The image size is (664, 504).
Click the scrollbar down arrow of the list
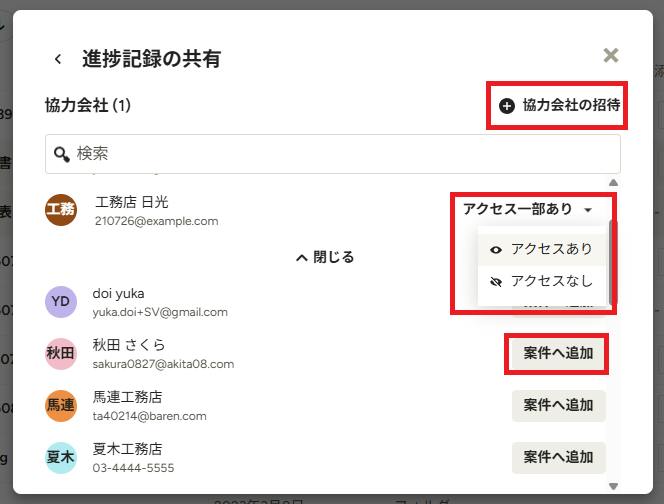point(613,486)
